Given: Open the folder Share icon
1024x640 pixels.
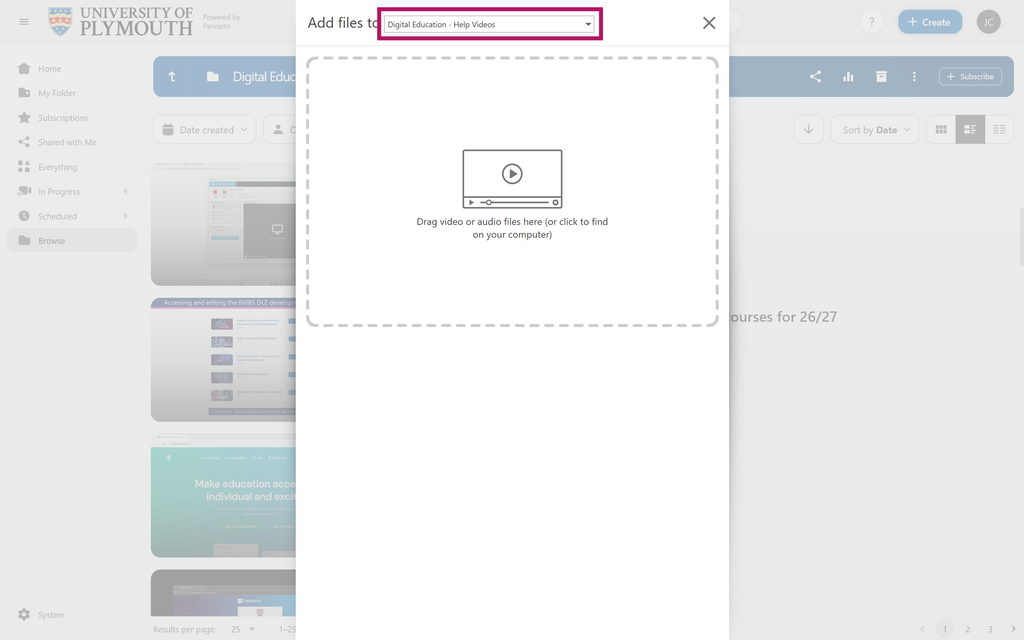Looking at the screenshot, I should click(x=816, y=76).
